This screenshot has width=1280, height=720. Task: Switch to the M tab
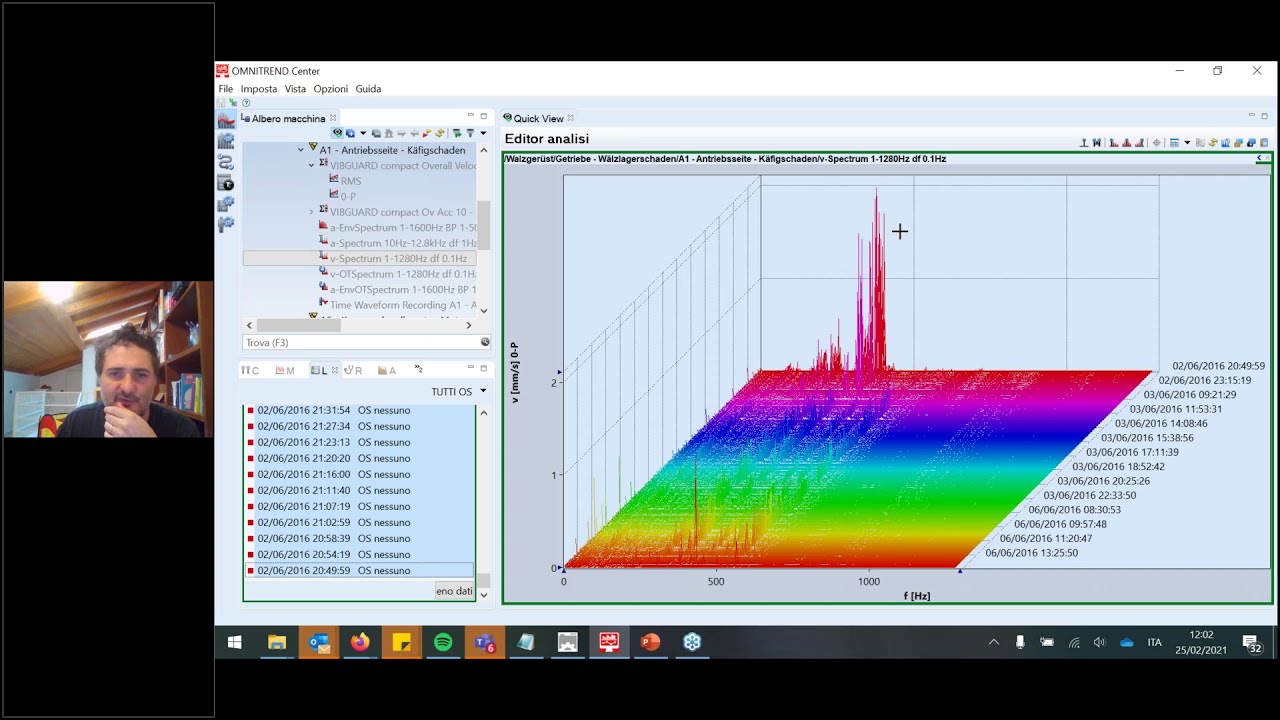(285, 370)
